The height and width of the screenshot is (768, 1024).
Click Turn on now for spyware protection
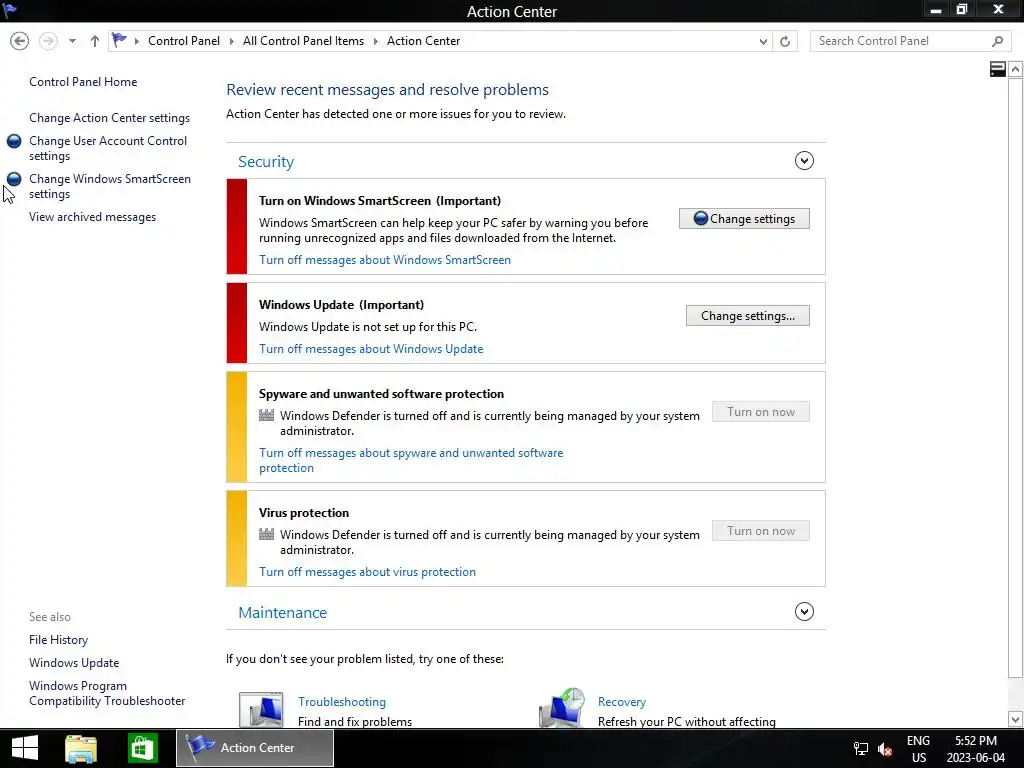pyautogui.click(x=760, y=412)
